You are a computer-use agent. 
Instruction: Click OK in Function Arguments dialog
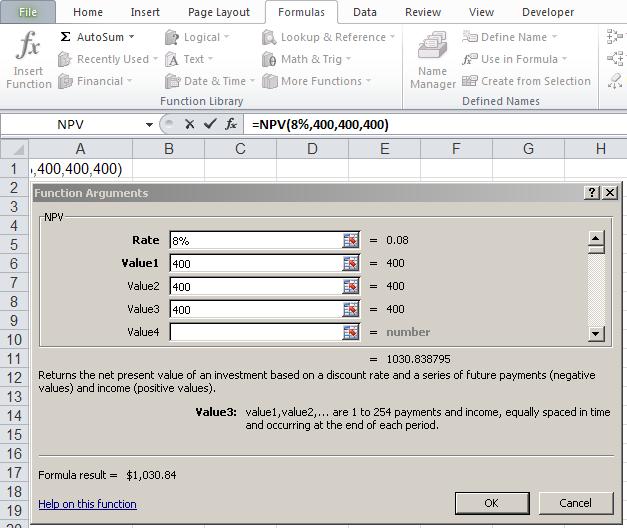tap(492, 503)
